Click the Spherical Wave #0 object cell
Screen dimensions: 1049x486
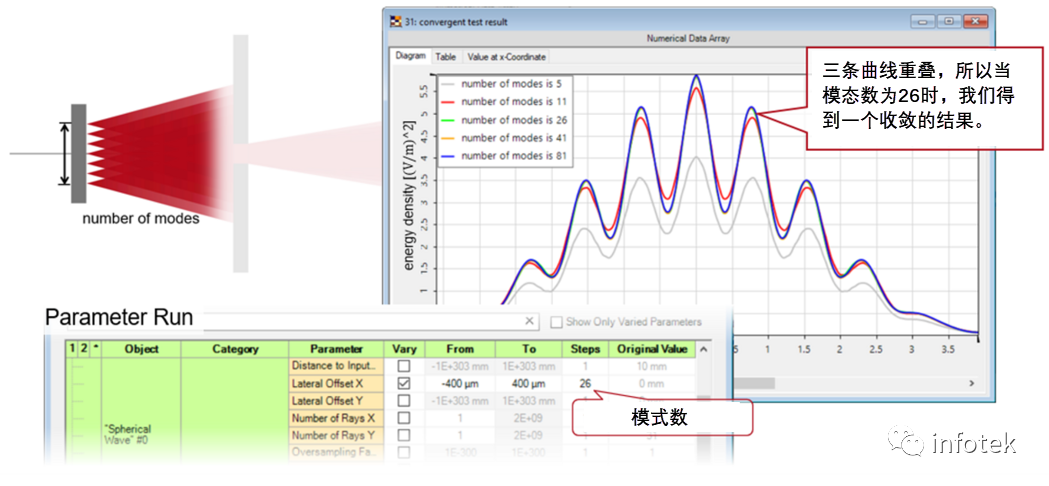click(141, 410)
